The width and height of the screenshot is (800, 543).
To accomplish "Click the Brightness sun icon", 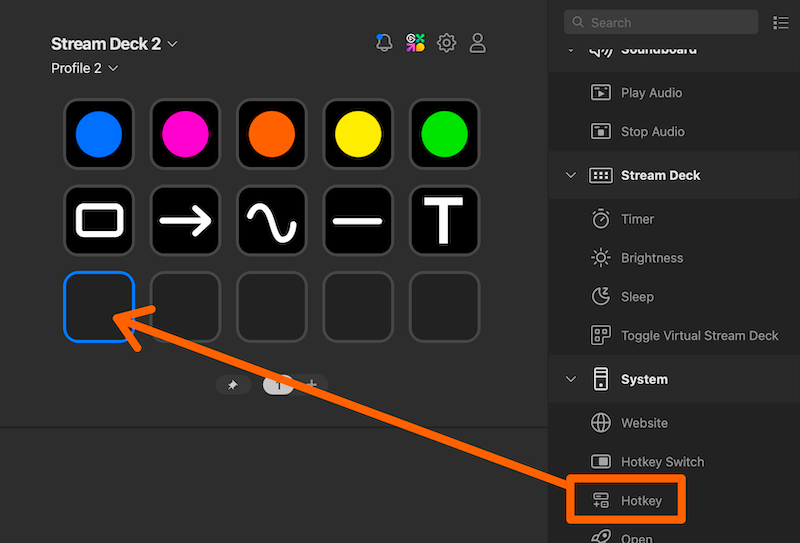I will tap(601, 258).
